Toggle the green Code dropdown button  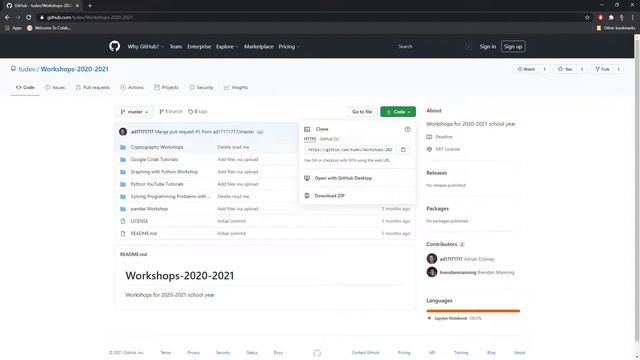pyautogui.click(x=398, y=112)
